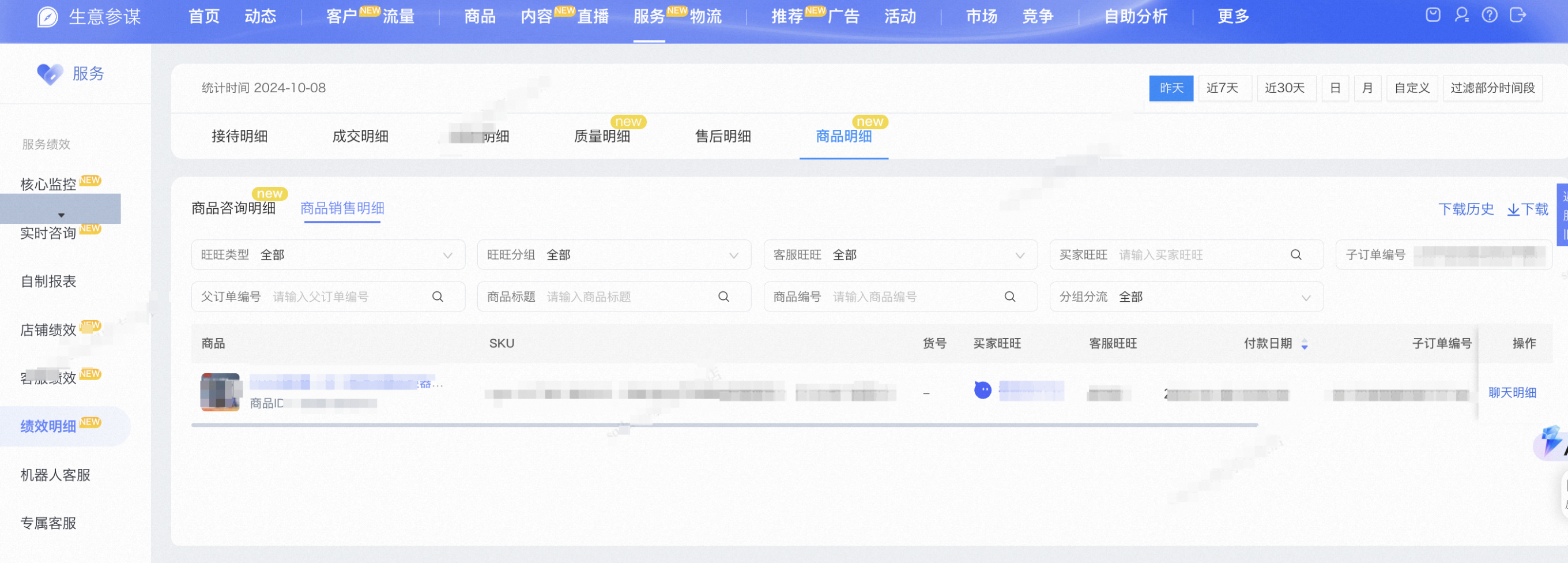
Task: Open 店铺绩效 in the sidebar
Action: point(48,329)
